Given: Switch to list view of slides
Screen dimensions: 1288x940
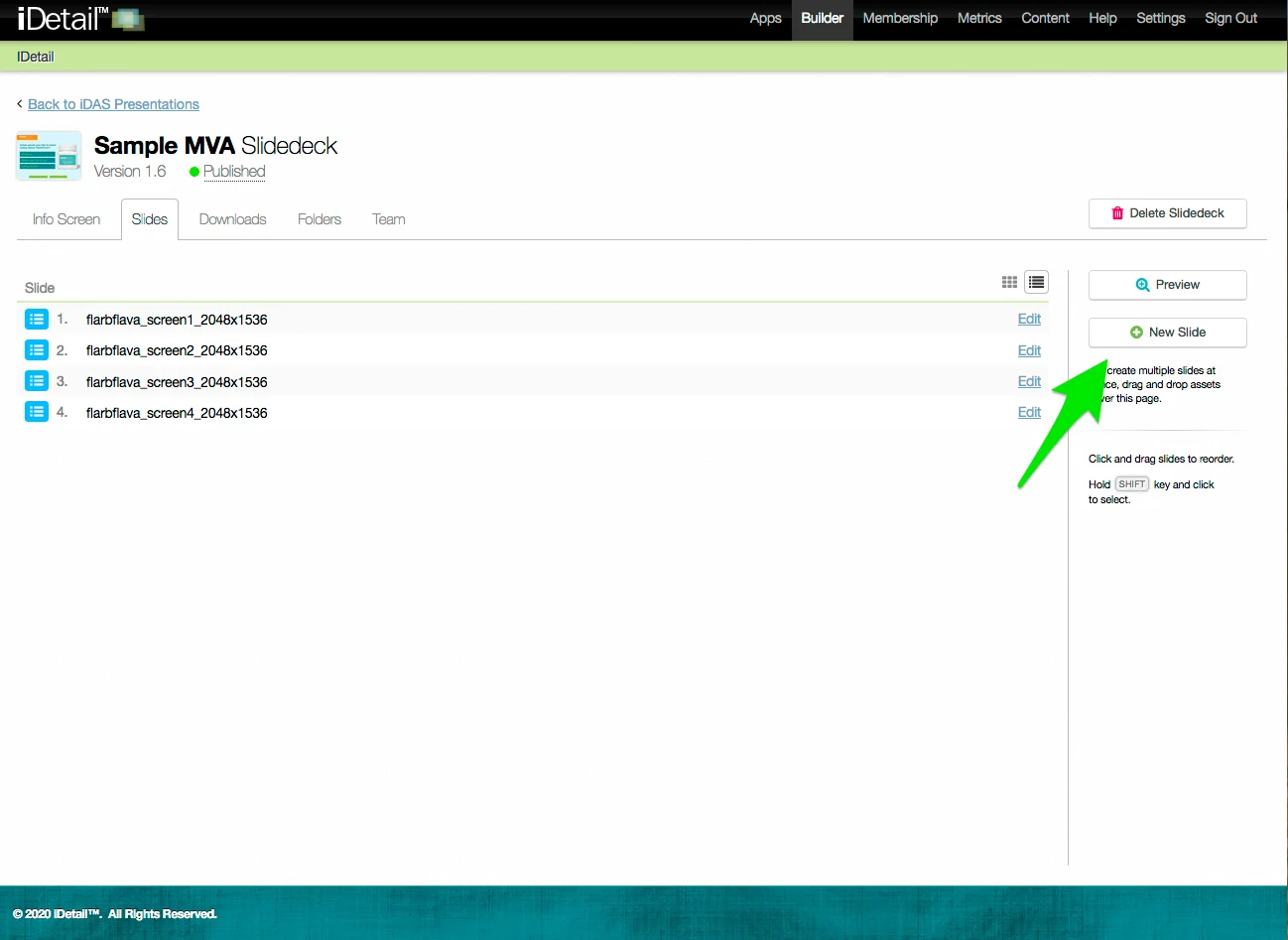Looking at the screenshot, I should pyautogui.click(x=1036, y=283).
